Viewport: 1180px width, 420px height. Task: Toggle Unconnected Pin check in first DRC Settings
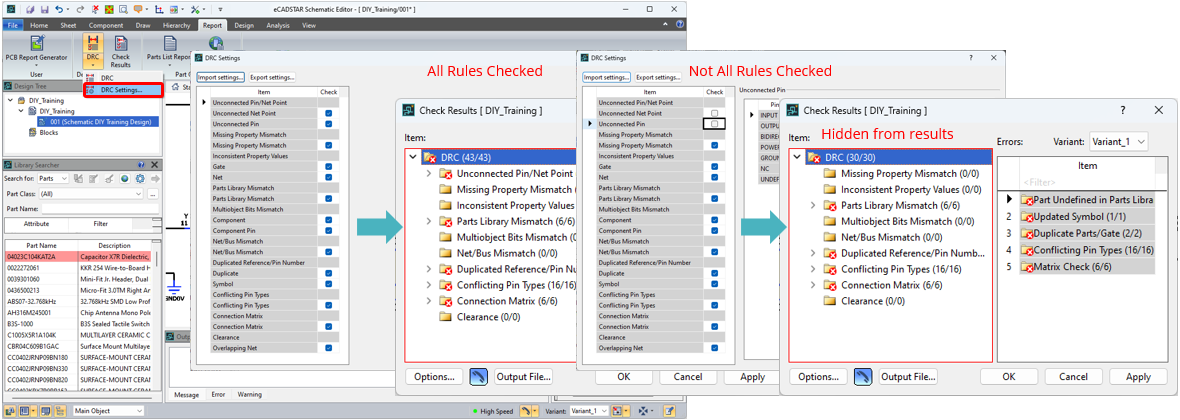[x=328, y=123]
